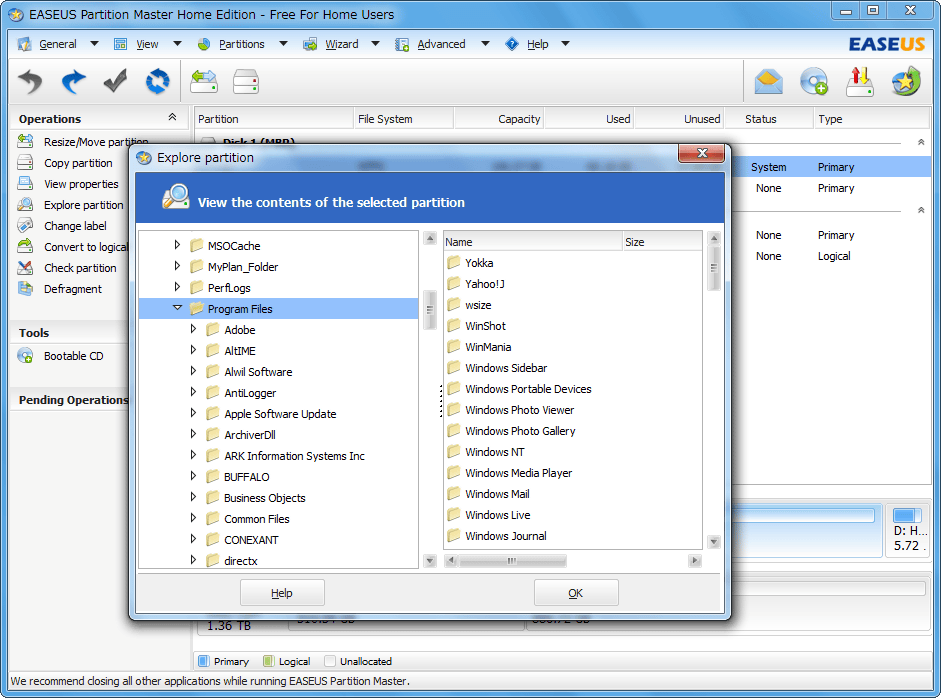Image resolution: width=941 pixels, height=698 pixels.
Task: Click the EASEUS logo
Action: pos(886,44)
